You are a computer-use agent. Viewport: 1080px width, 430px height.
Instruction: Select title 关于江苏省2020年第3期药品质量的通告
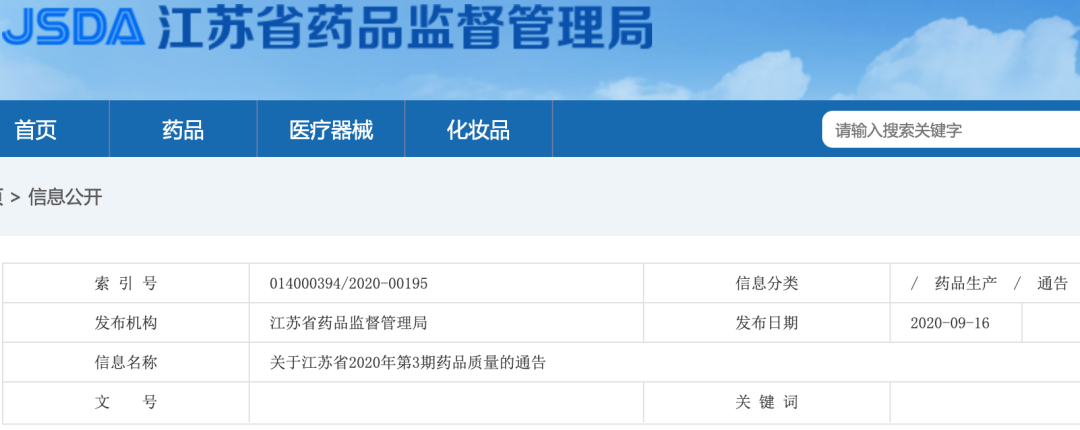408,362
